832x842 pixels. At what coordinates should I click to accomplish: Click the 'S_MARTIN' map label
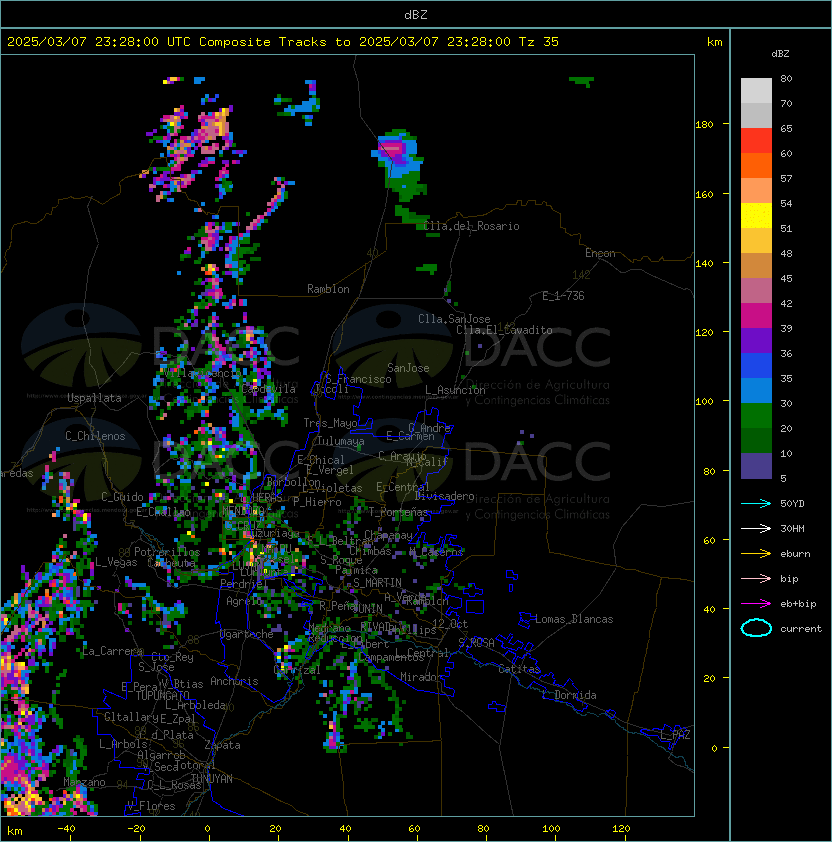tap(377, 583)
